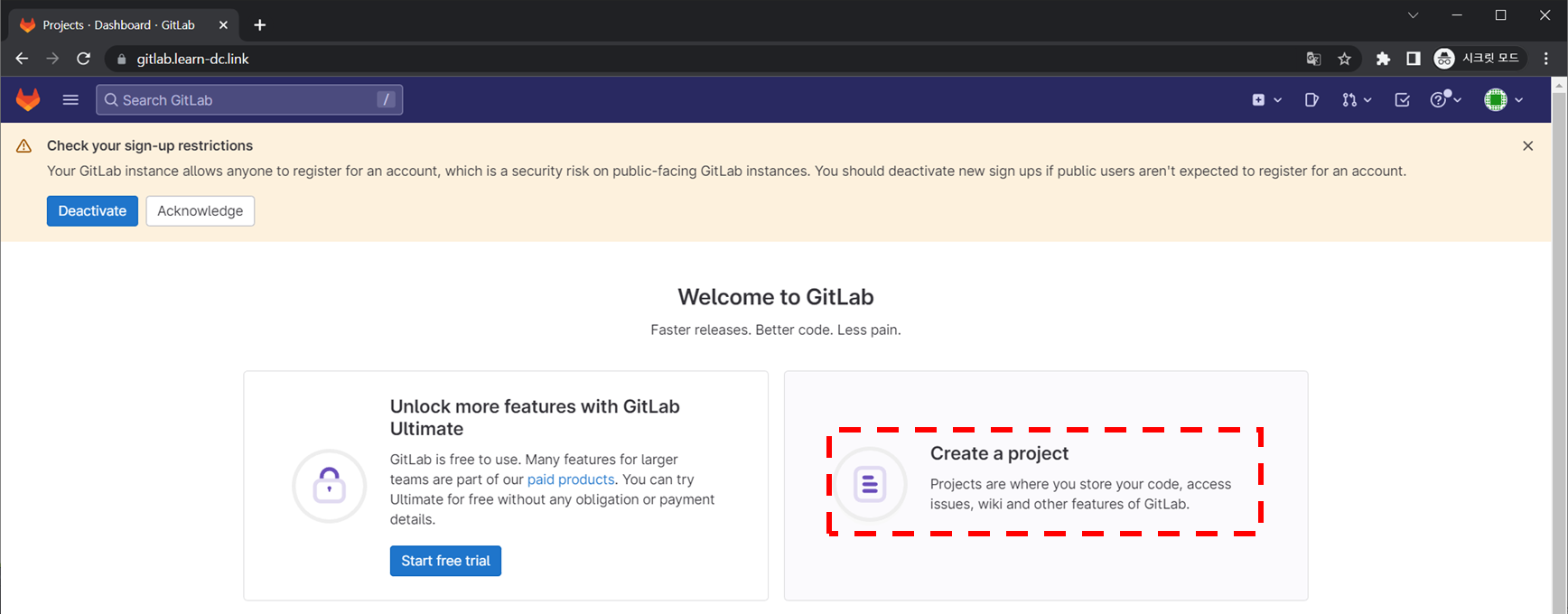1568x614 pixels.
Task: Bookmark this page with star icon
Action: click(1344, 59)
